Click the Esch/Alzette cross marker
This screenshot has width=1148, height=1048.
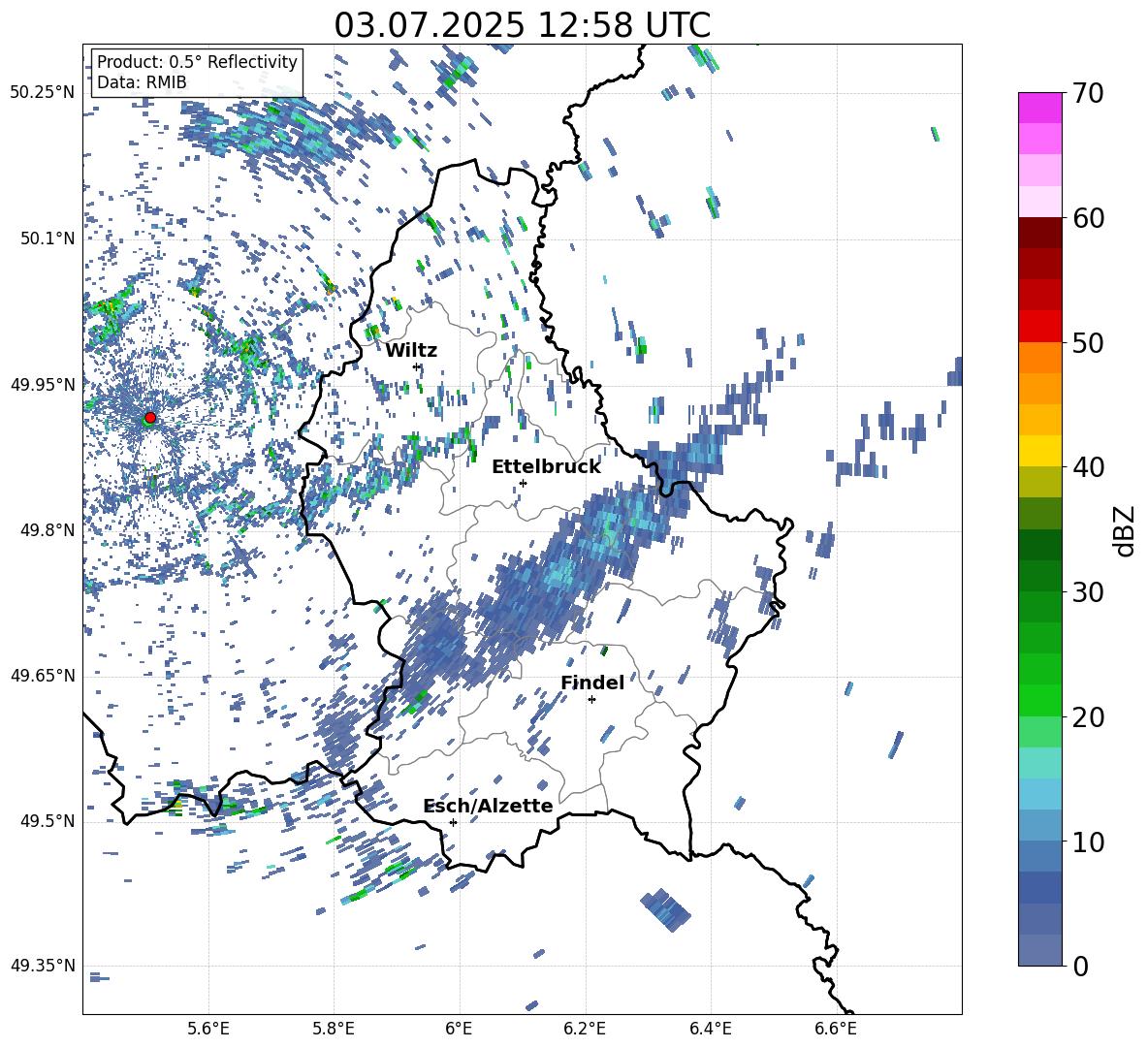[x=453, y=822]
